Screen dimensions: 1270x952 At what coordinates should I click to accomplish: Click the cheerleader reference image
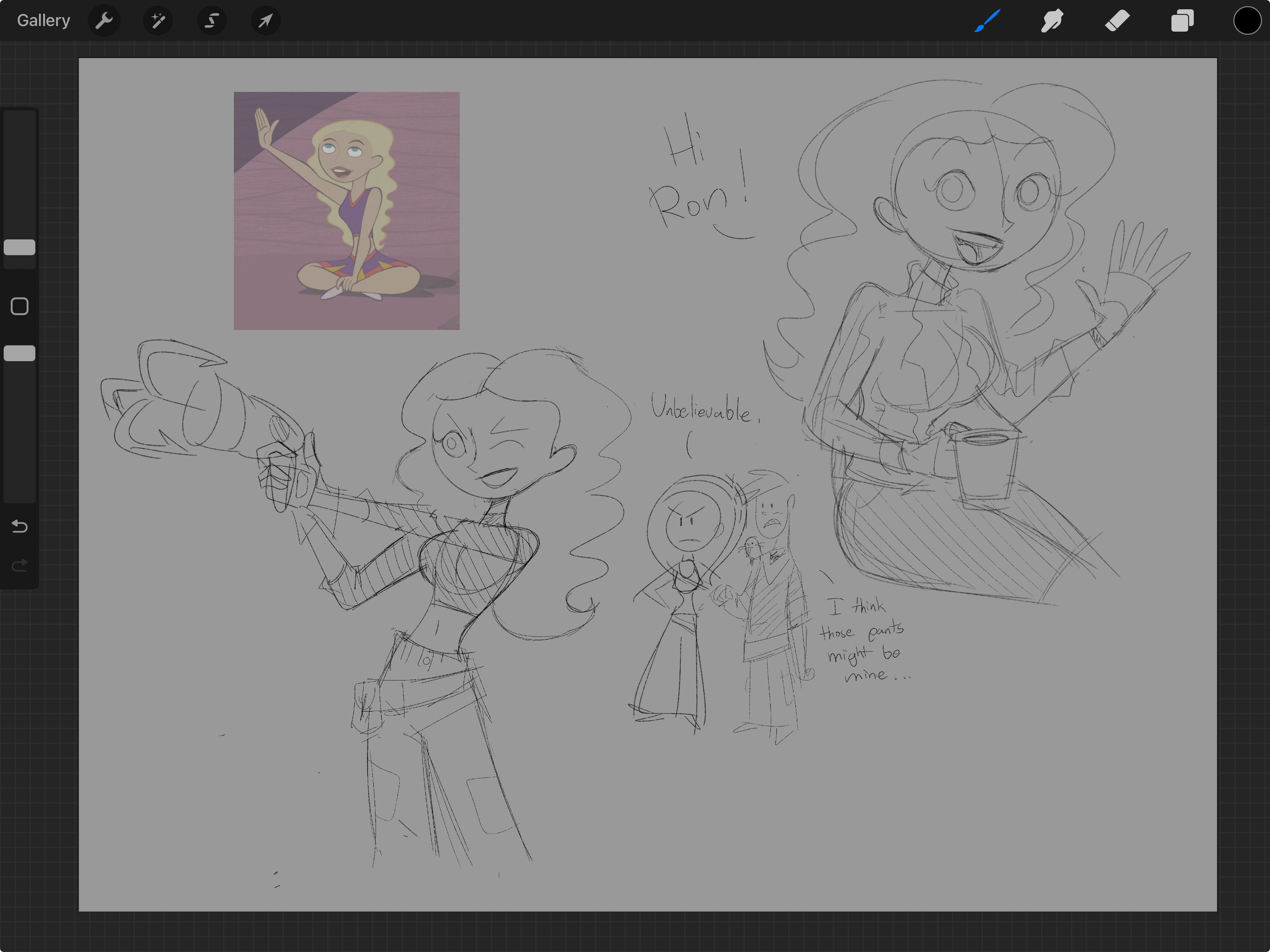coord(346,211)
